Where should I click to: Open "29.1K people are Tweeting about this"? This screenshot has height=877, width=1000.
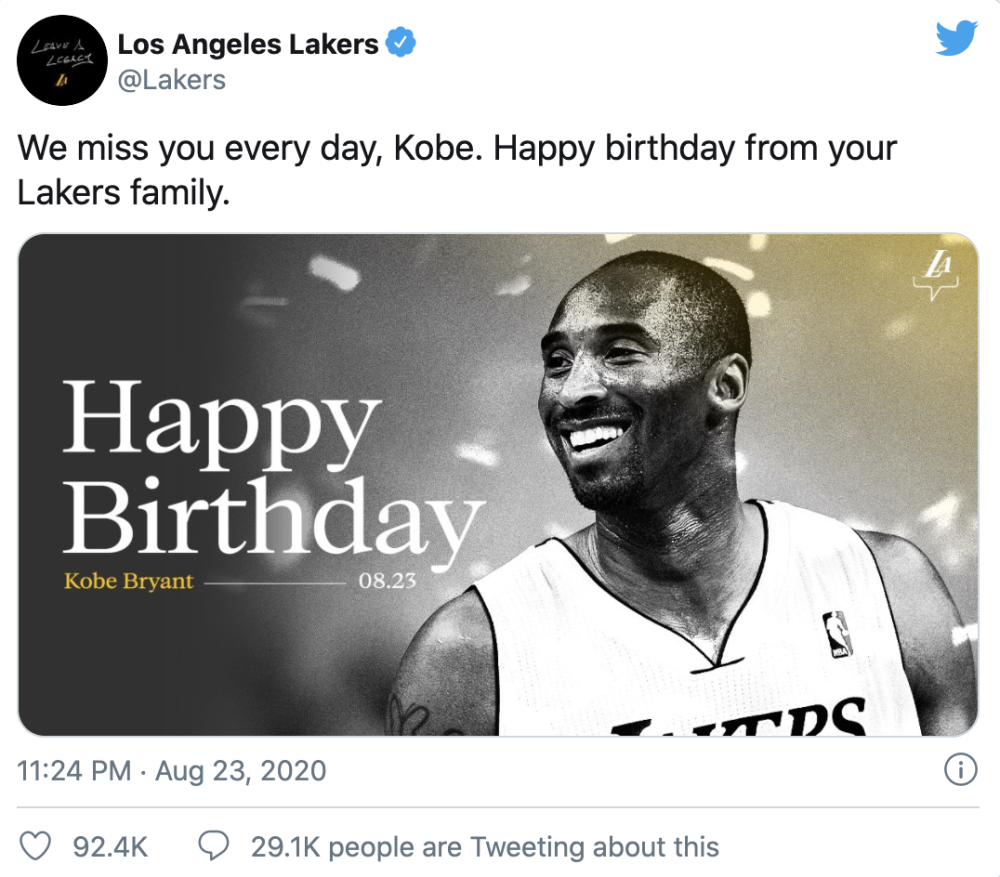point(484,848)
